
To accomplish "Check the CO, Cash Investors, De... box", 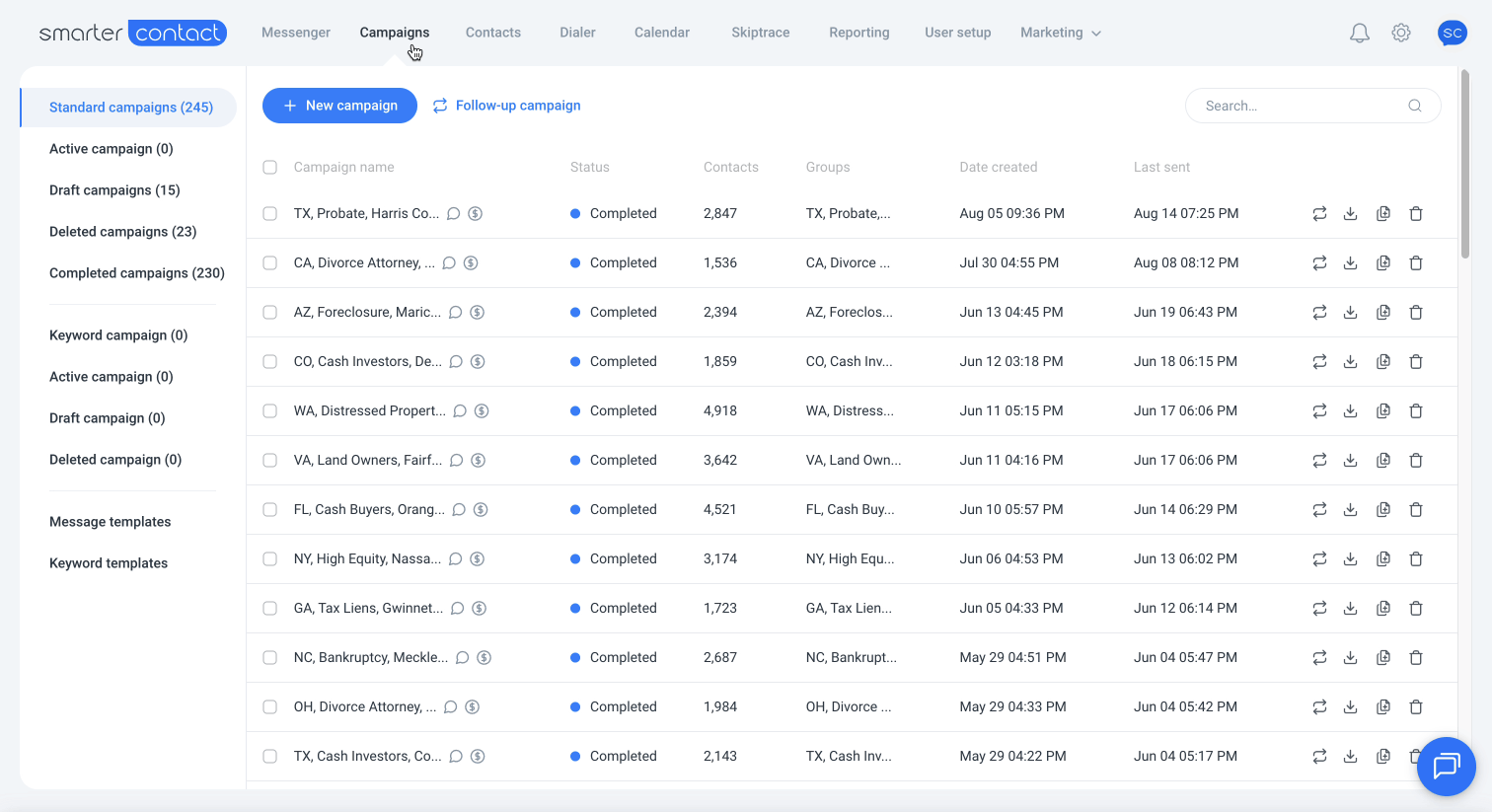I will point(269,361).
